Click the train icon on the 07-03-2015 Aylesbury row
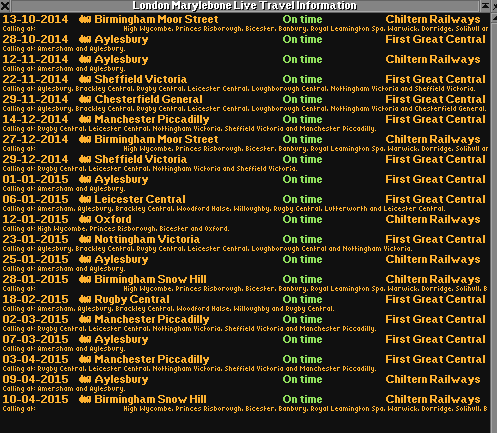The image size is (497, 433). (x=85, y=340)
